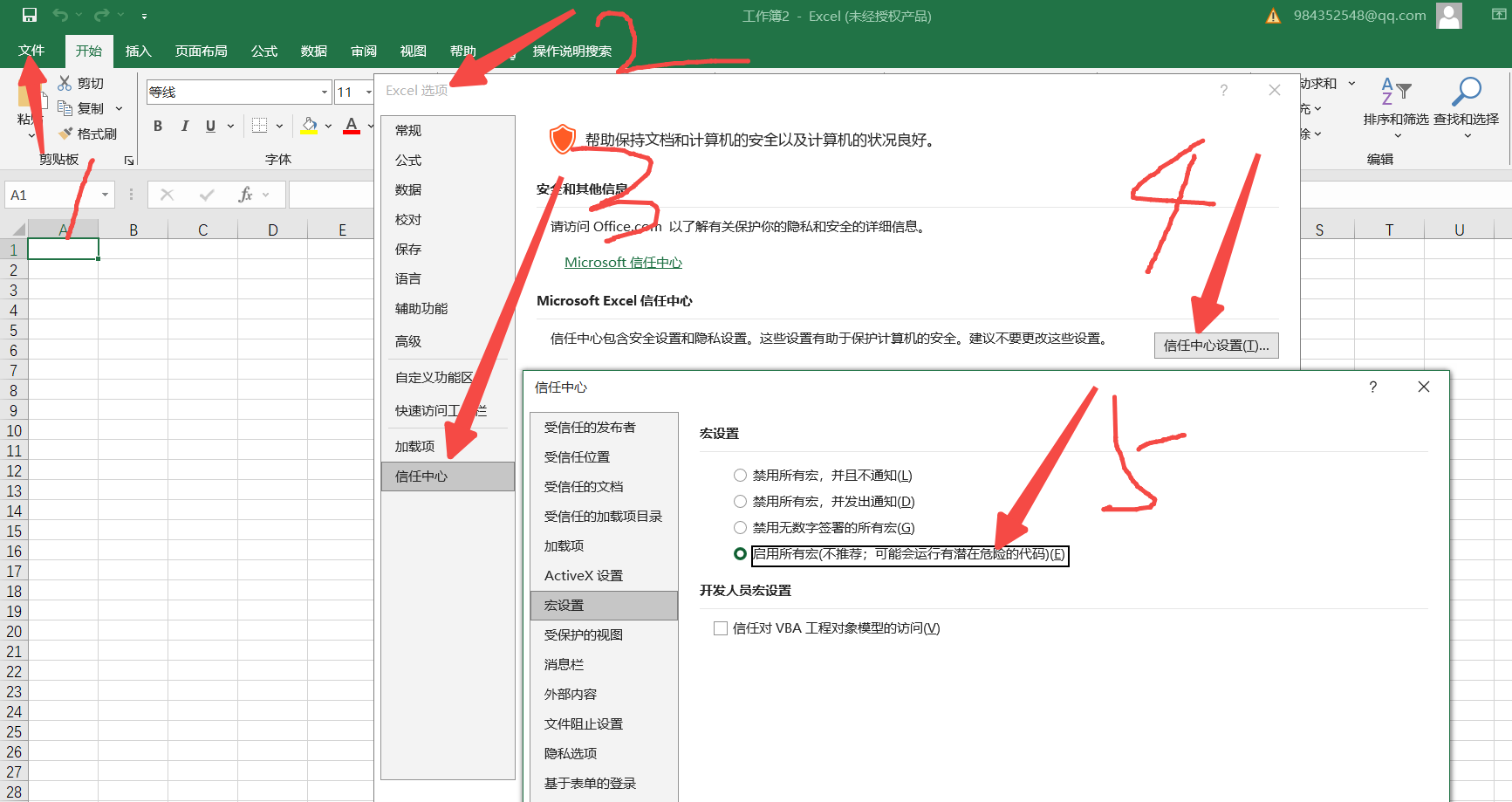Click the ribbon display options icon
The width and height of the screenshot is (1512, 802).
[x=1498, y=15]
